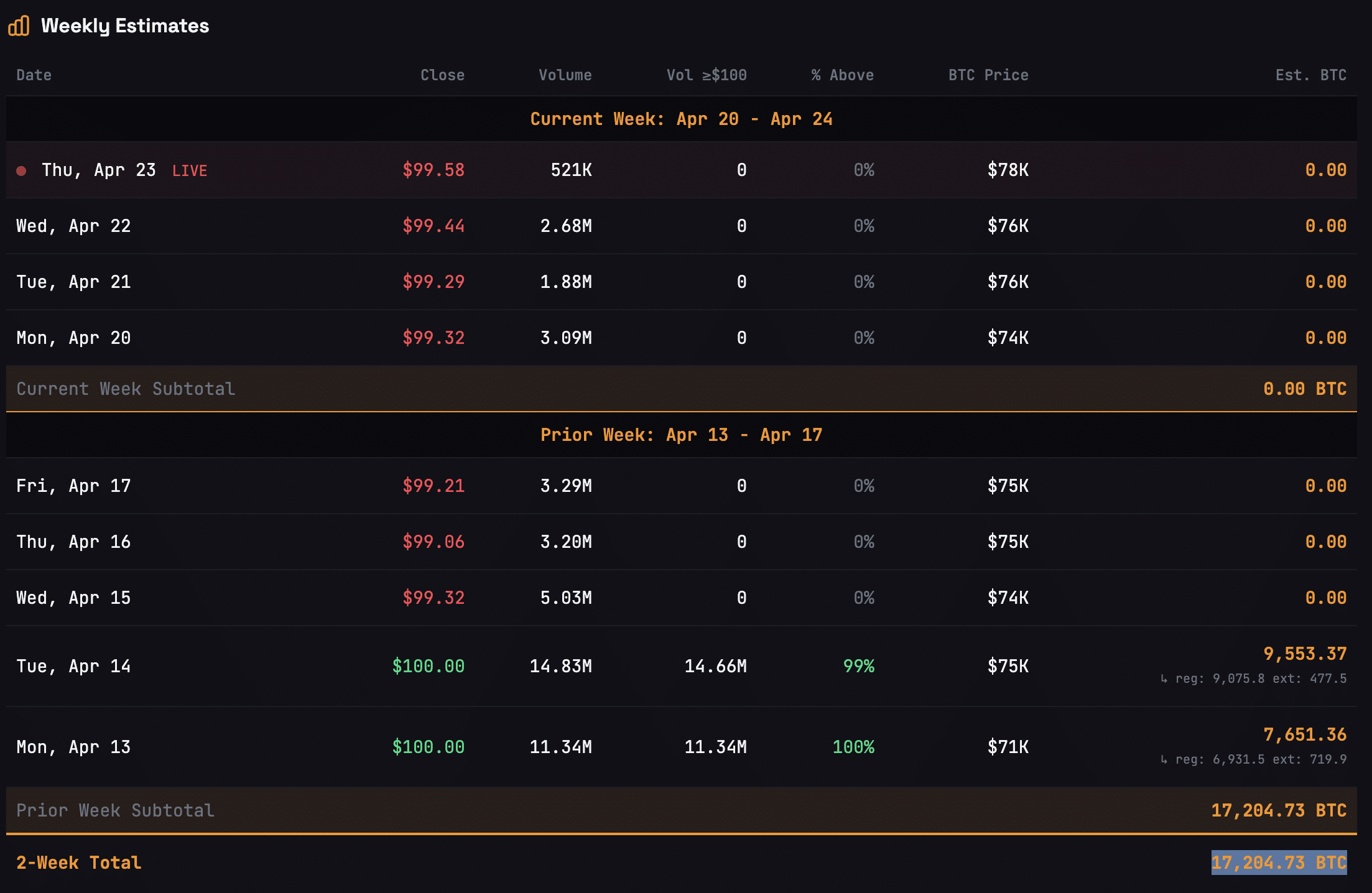
Task: Click the arrow icon before reg: 9,075.8
Action: click(1164, 678)
